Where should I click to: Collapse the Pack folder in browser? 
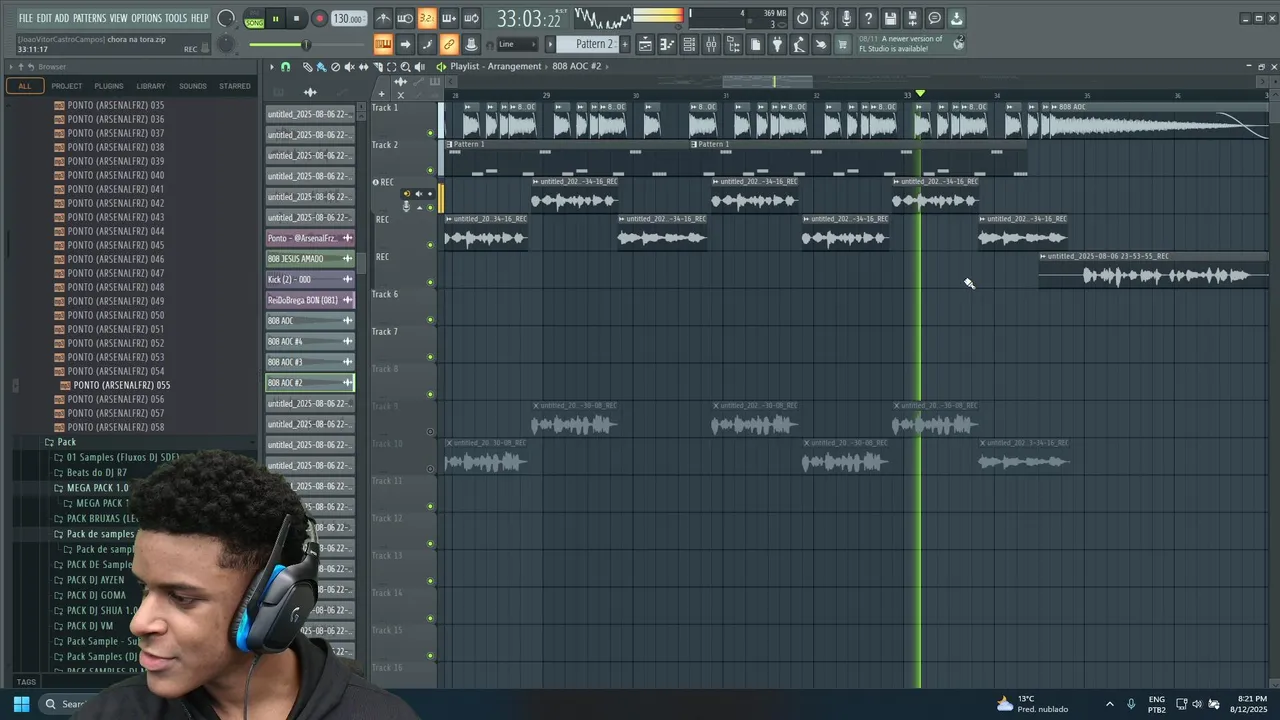tap(49, 442)
